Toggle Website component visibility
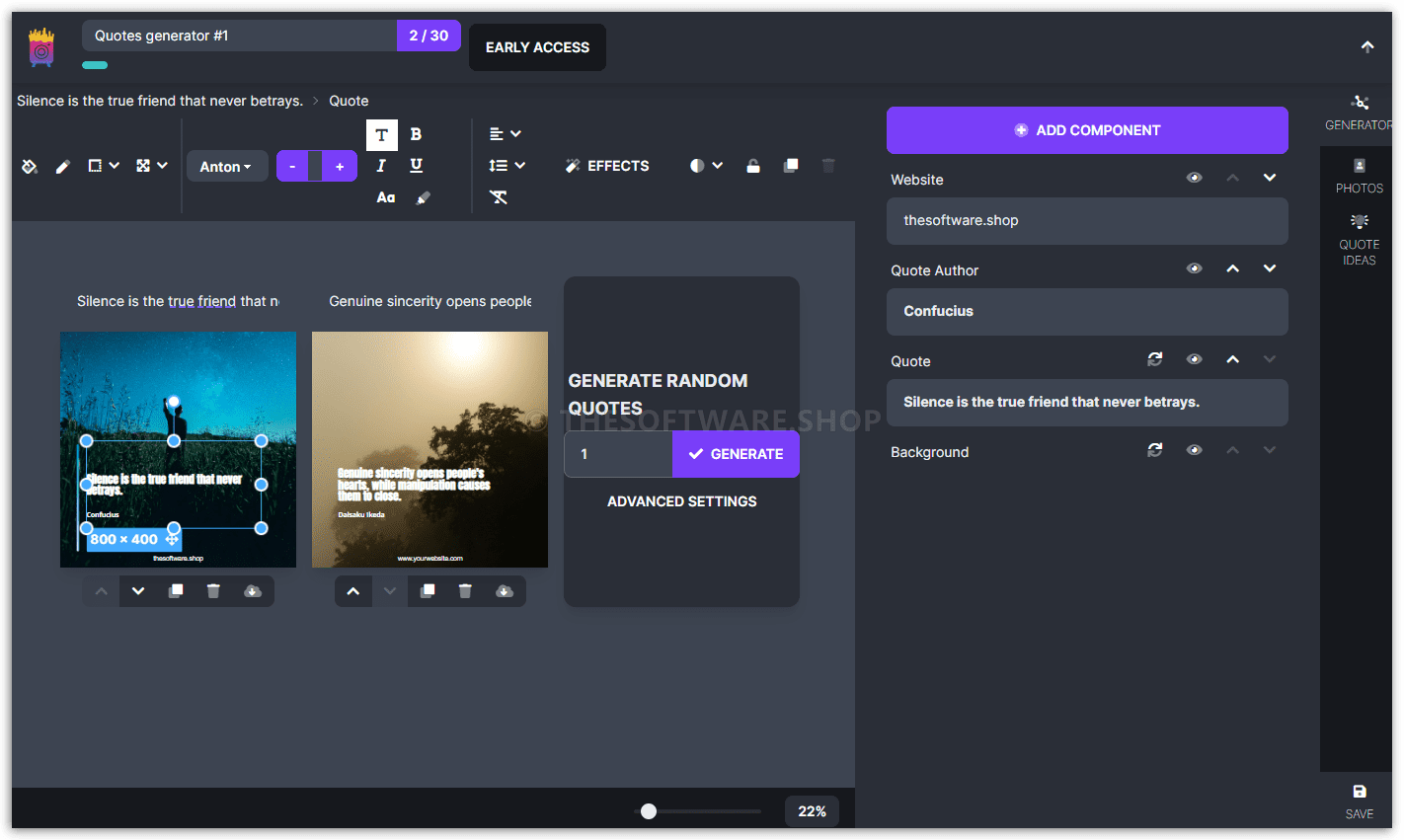This screenshot has width=1404, height=840. 1195,178
